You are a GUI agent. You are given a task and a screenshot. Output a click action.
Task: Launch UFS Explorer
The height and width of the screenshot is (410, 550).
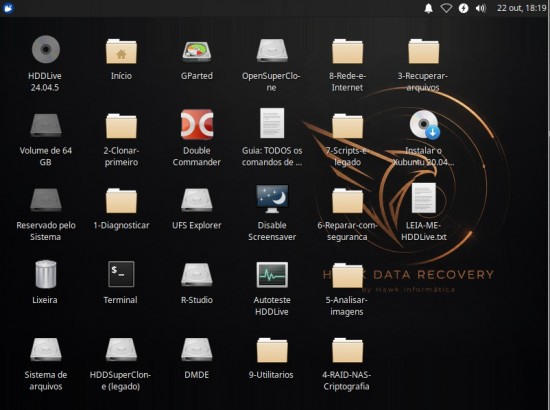(196, 200)
